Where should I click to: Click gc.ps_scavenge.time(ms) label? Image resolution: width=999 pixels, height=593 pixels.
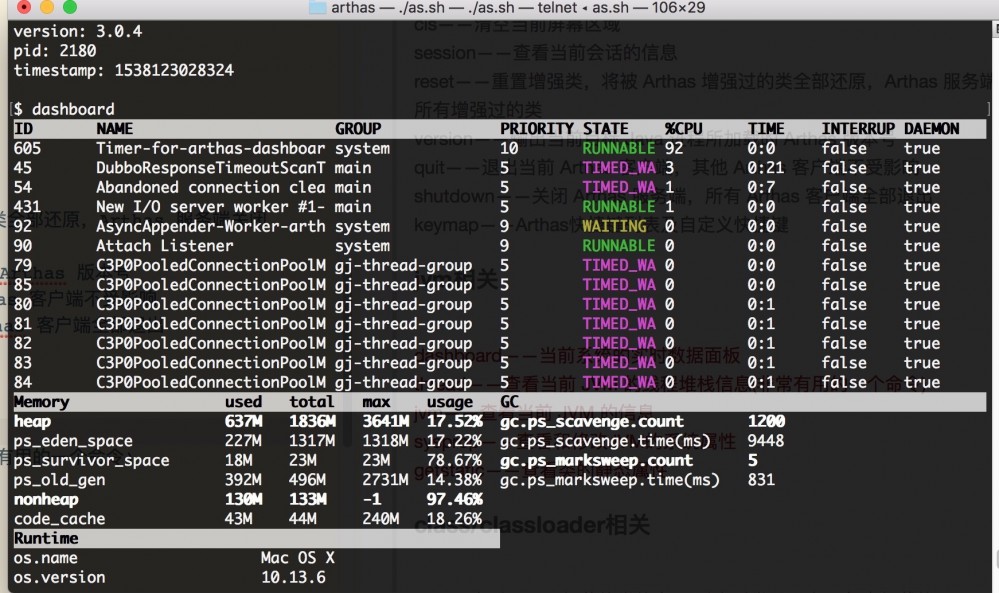click(x=605, y=441)
